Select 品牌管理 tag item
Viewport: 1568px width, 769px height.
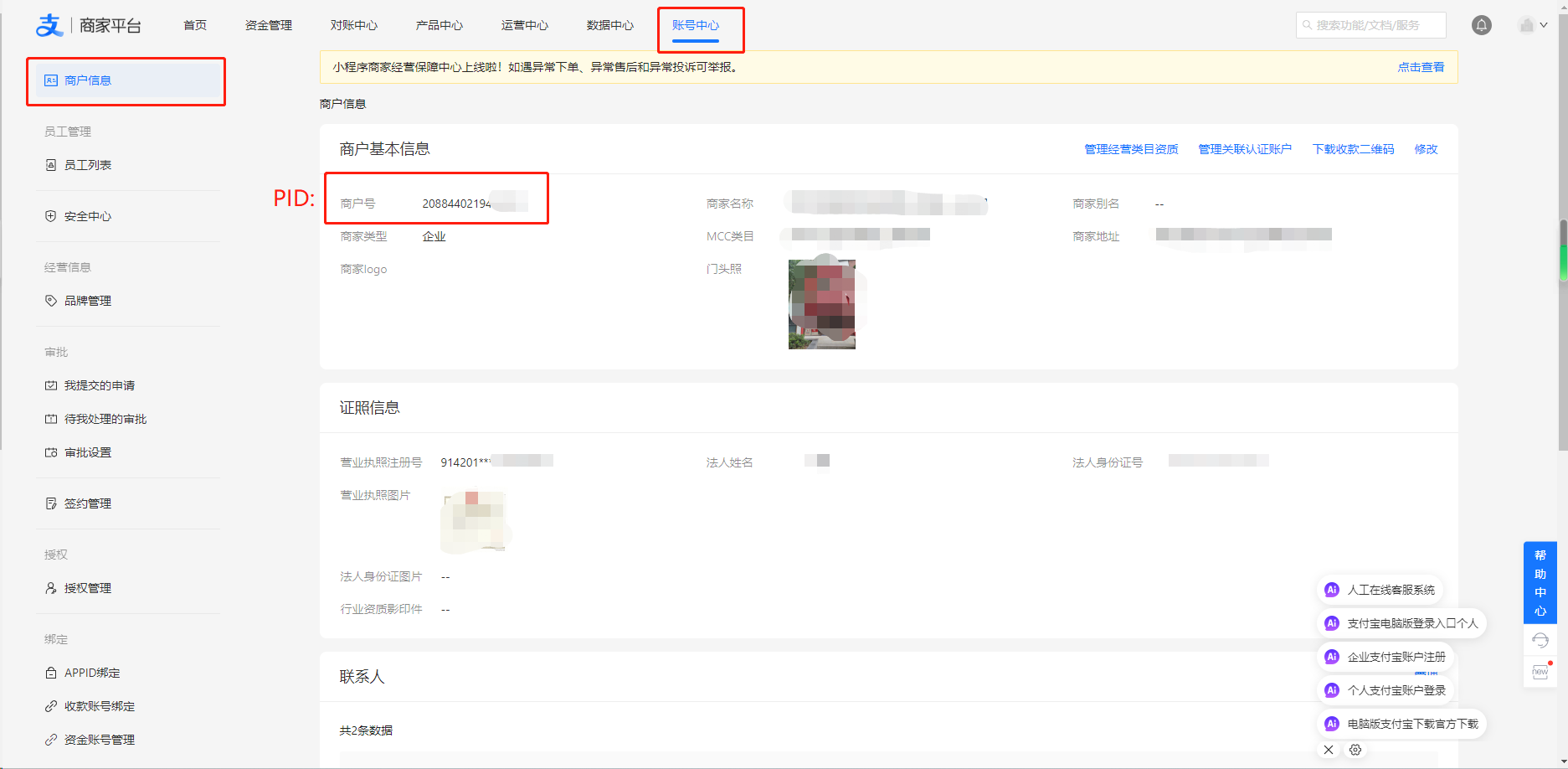coord(87,301)
